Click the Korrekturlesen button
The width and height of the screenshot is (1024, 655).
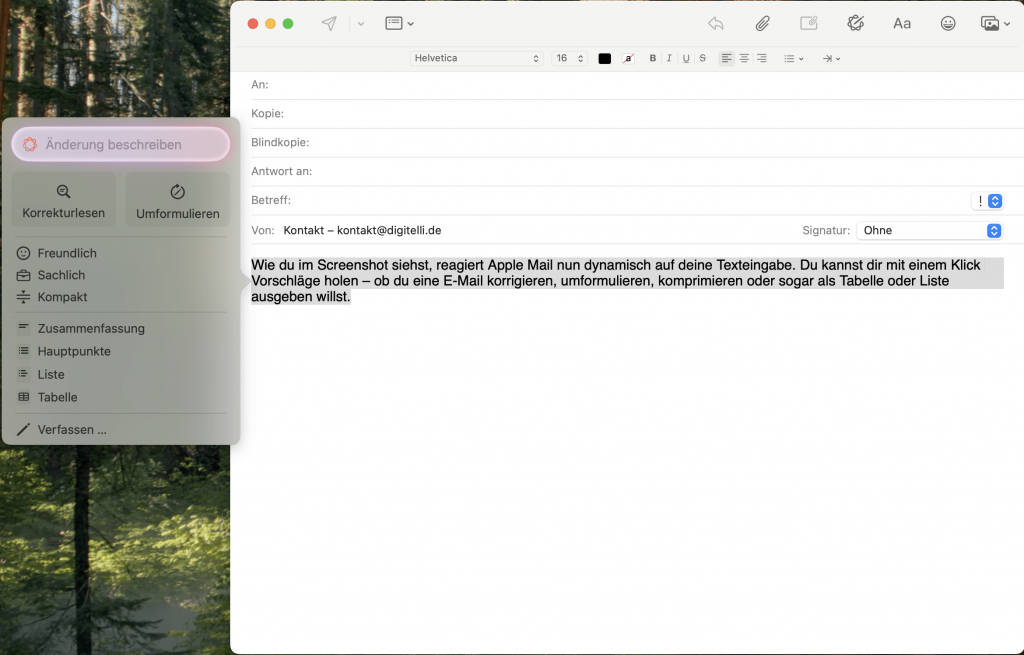tap(64, 200)
